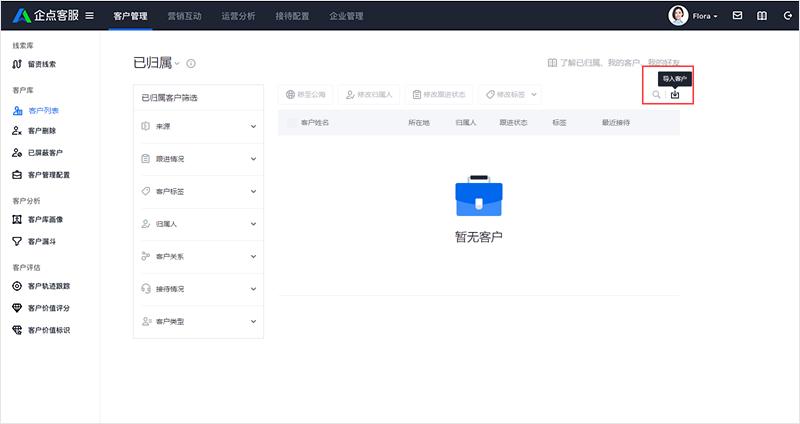Expand the 接待情况 filter
Image resolution: width=800 pixels, height=424 pixels.
198,289
